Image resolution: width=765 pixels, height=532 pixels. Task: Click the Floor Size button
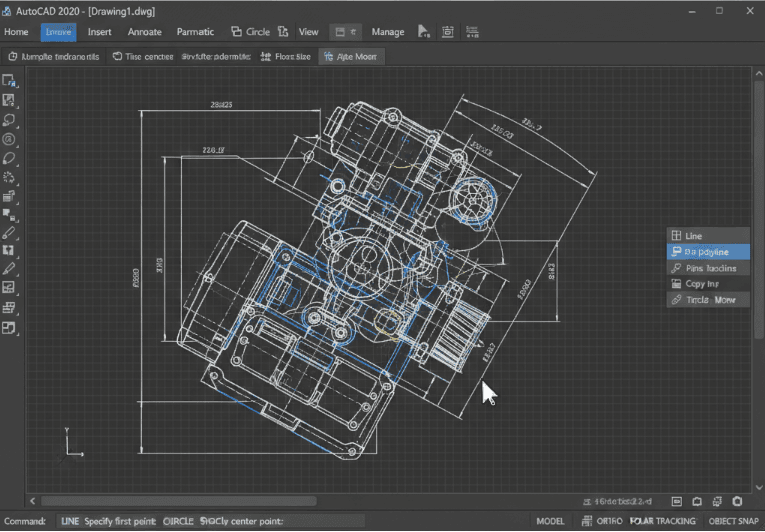(x=285, y=57)
